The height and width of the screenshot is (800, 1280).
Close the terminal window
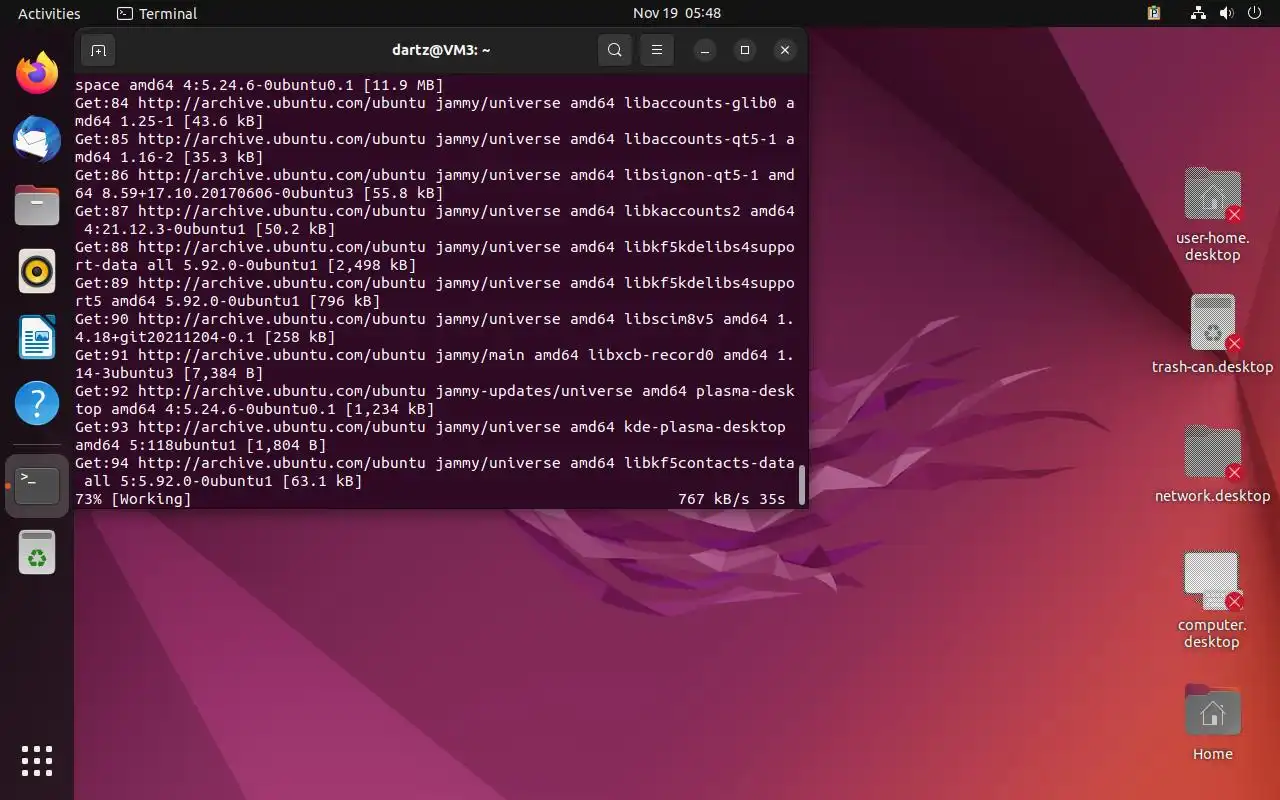[x=785, y=50]
